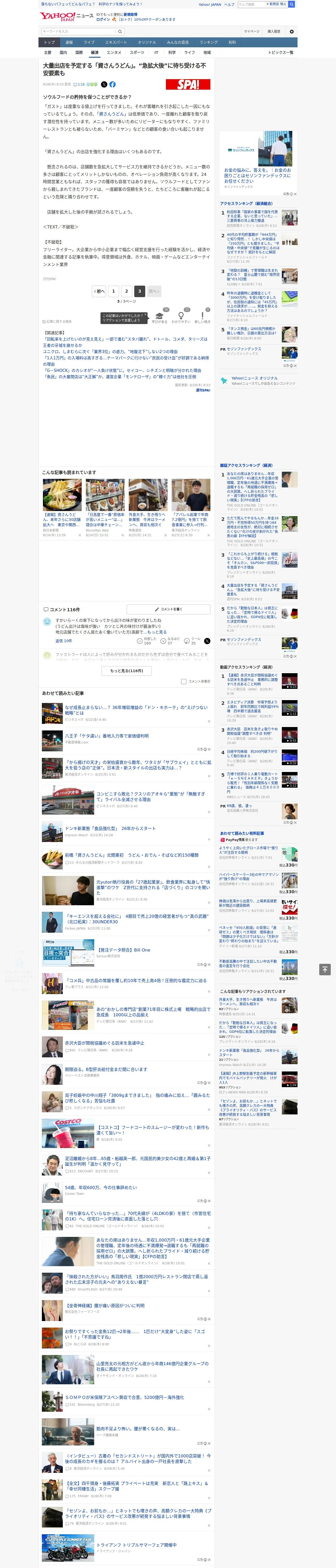
Task: Click 週刊SPA! source link below update time
Action: click(203, 391)
